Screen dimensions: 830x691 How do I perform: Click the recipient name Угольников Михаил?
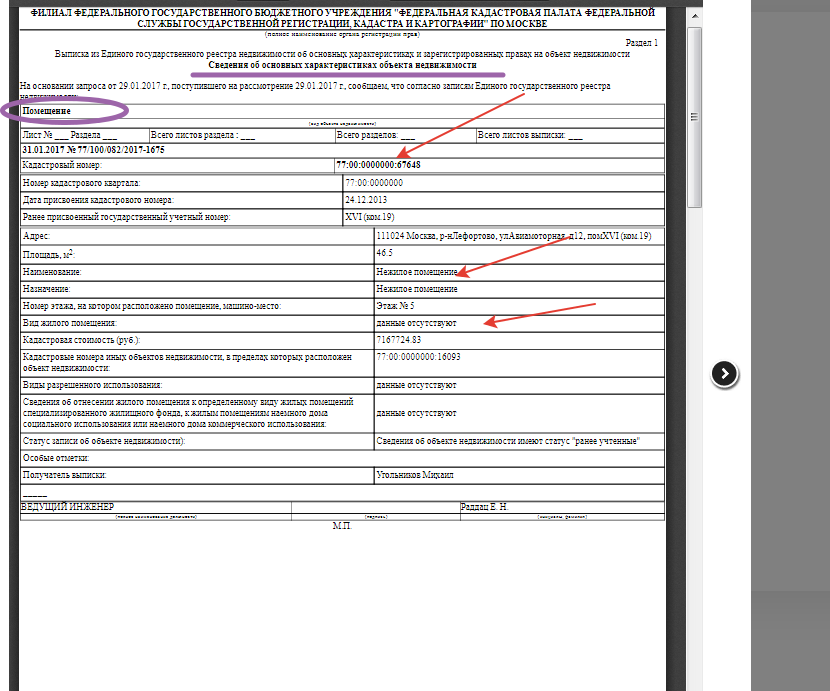415,475
